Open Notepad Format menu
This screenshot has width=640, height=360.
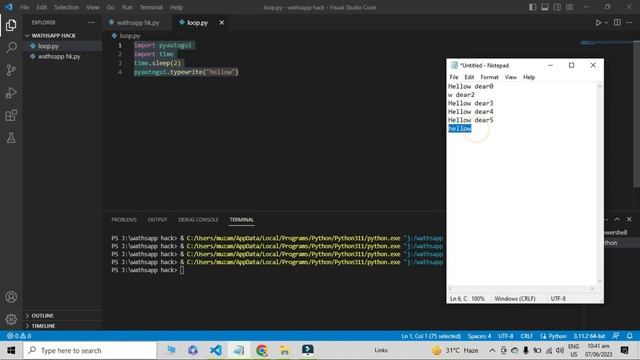point(489,77)
